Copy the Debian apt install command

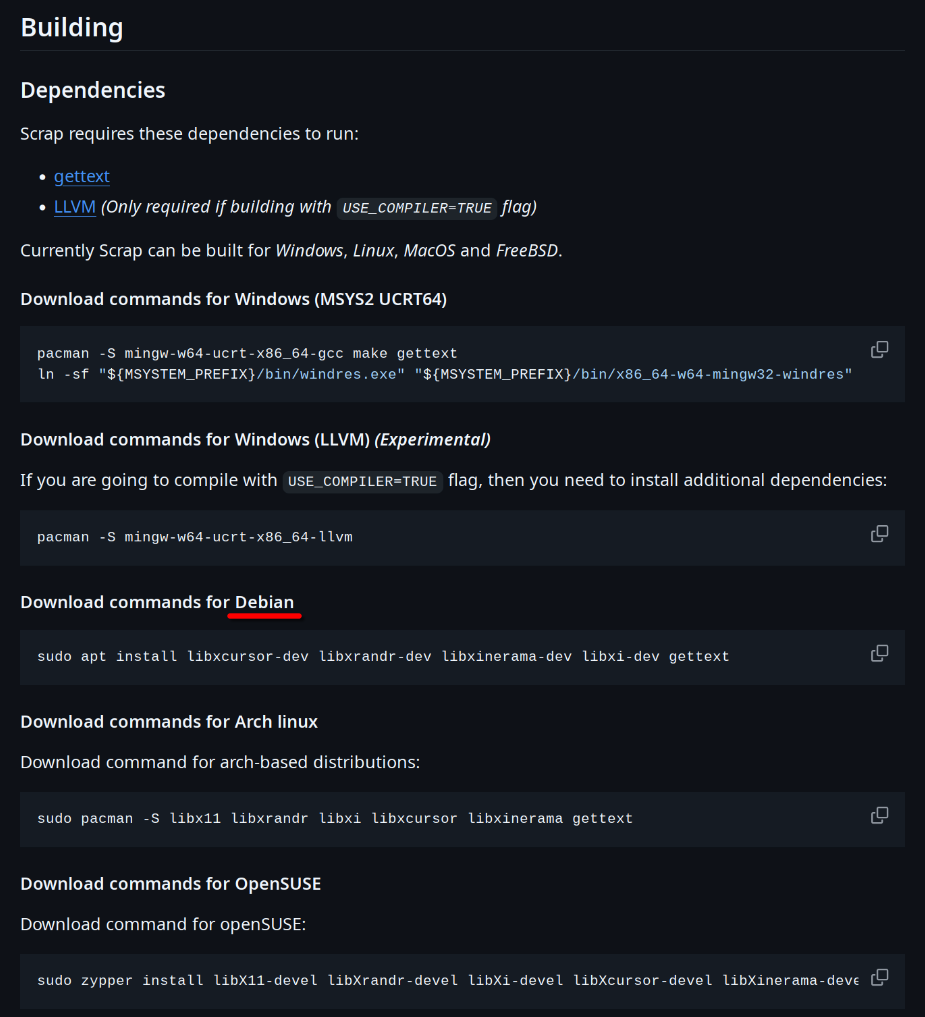879,652
